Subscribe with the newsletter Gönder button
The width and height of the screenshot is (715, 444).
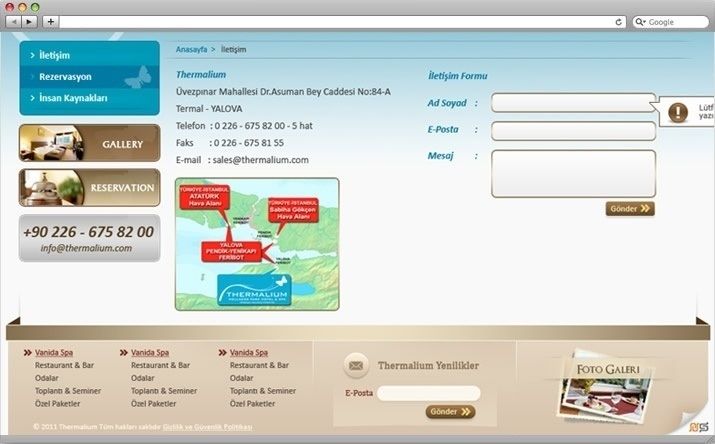tap(451, 412)
